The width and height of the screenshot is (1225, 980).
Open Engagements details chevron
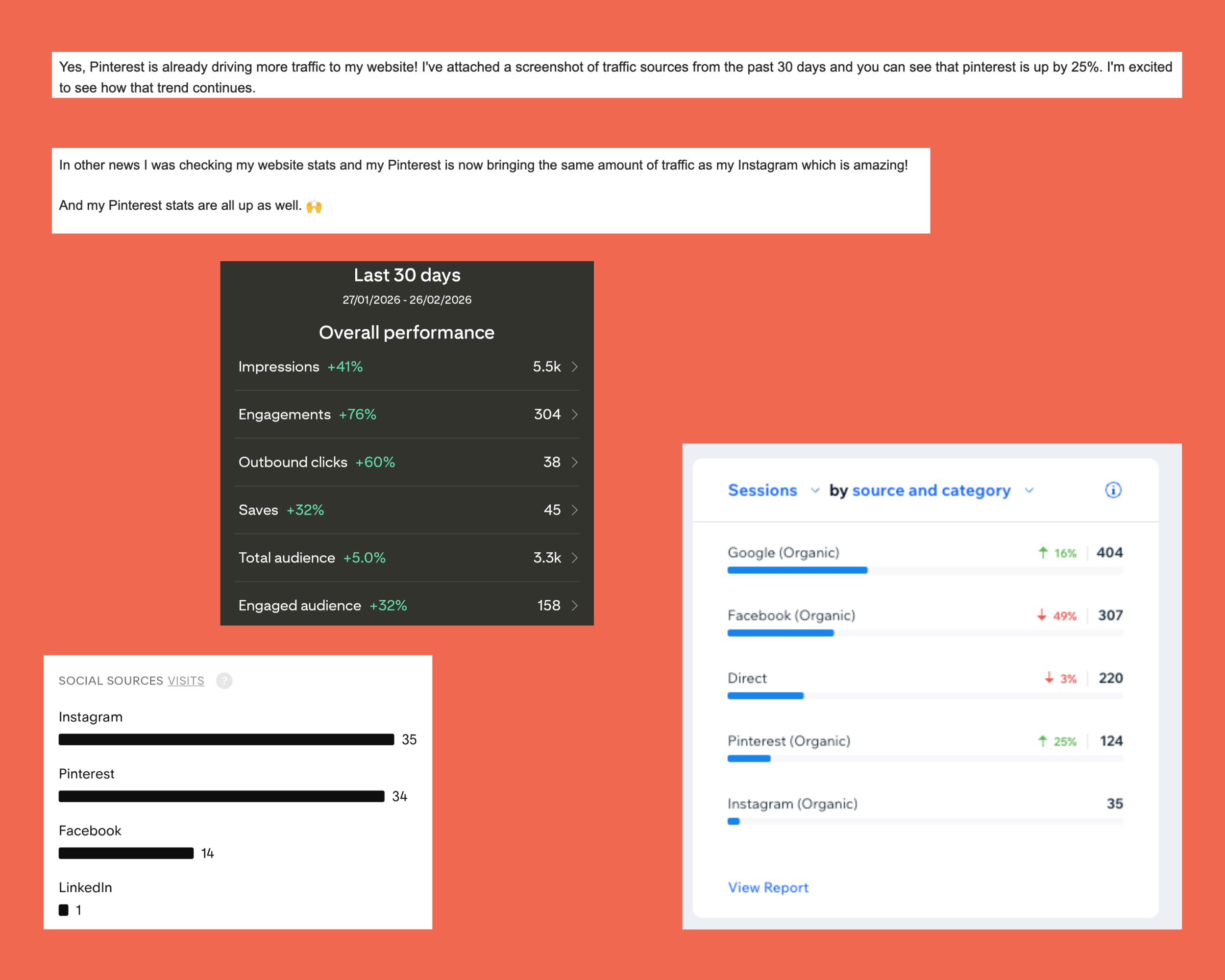575,414
